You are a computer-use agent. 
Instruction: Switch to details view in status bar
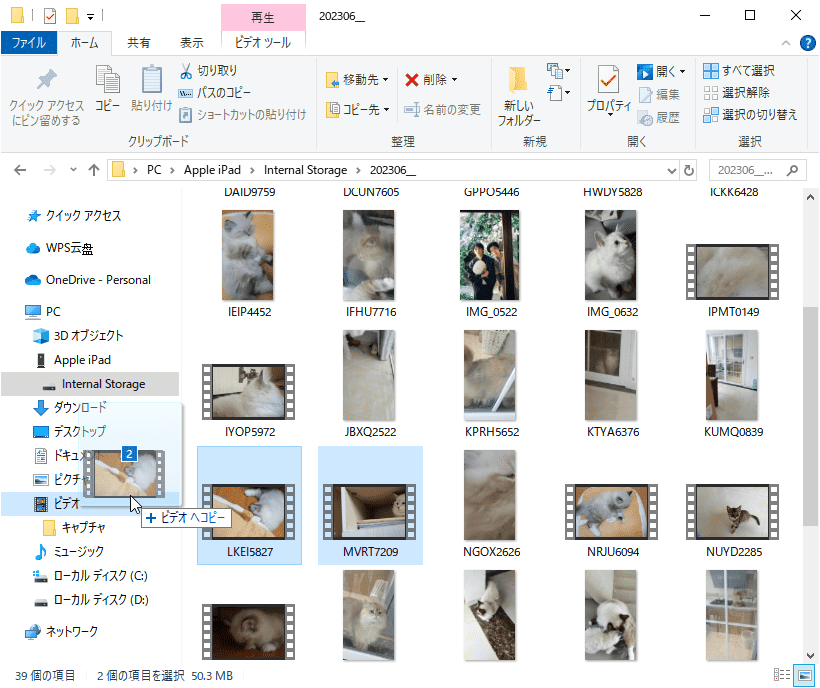(781, 675)
